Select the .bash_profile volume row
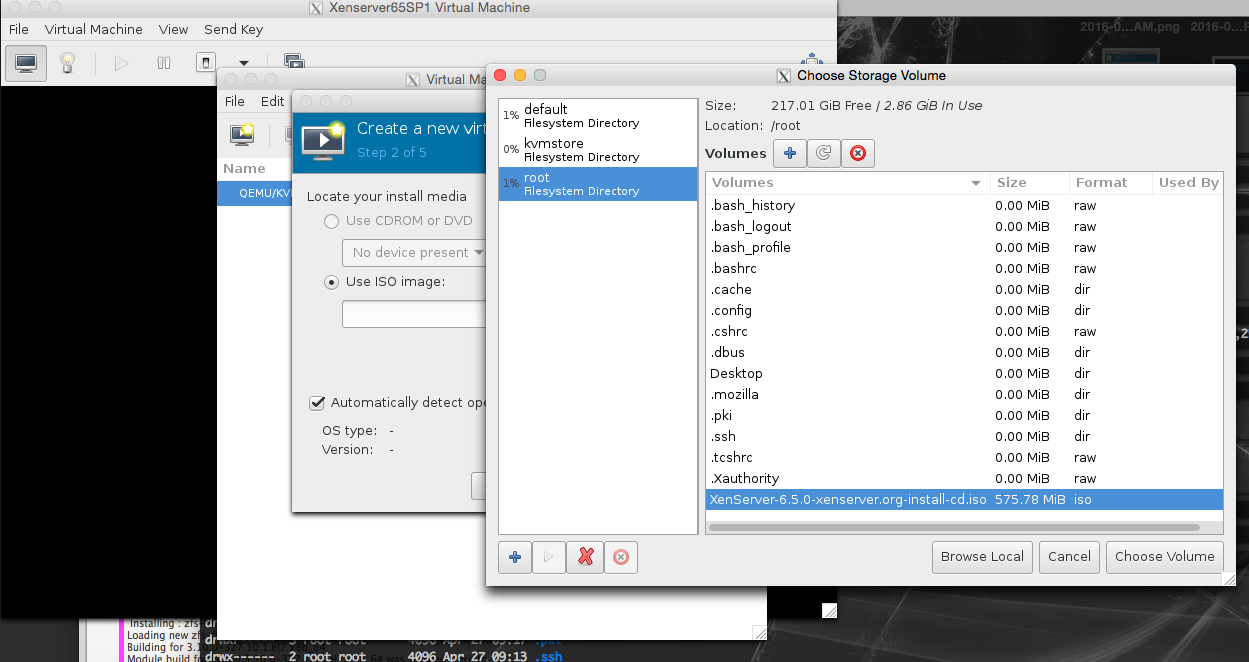The width and height of the screenshot is (1249, 662). pos(964,247)
